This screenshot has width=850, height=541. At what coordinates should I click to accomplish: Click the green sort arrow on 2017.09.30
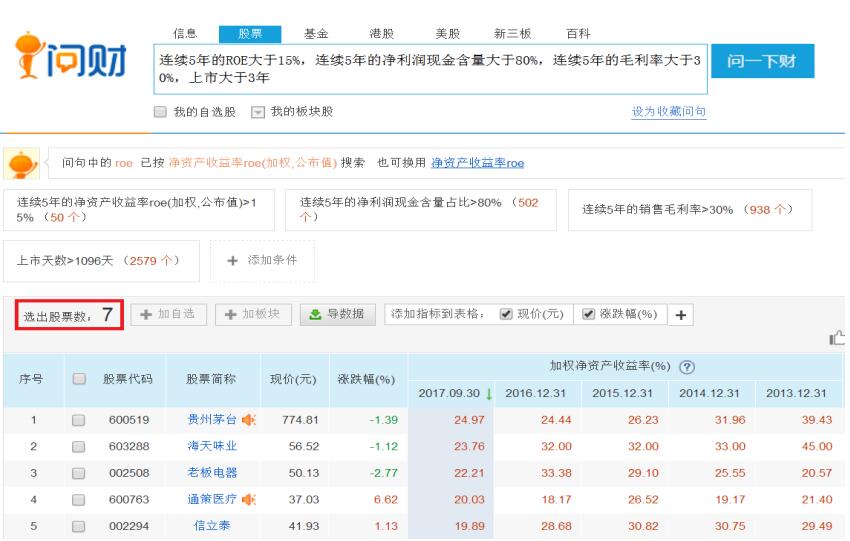(x=488, y=394)
